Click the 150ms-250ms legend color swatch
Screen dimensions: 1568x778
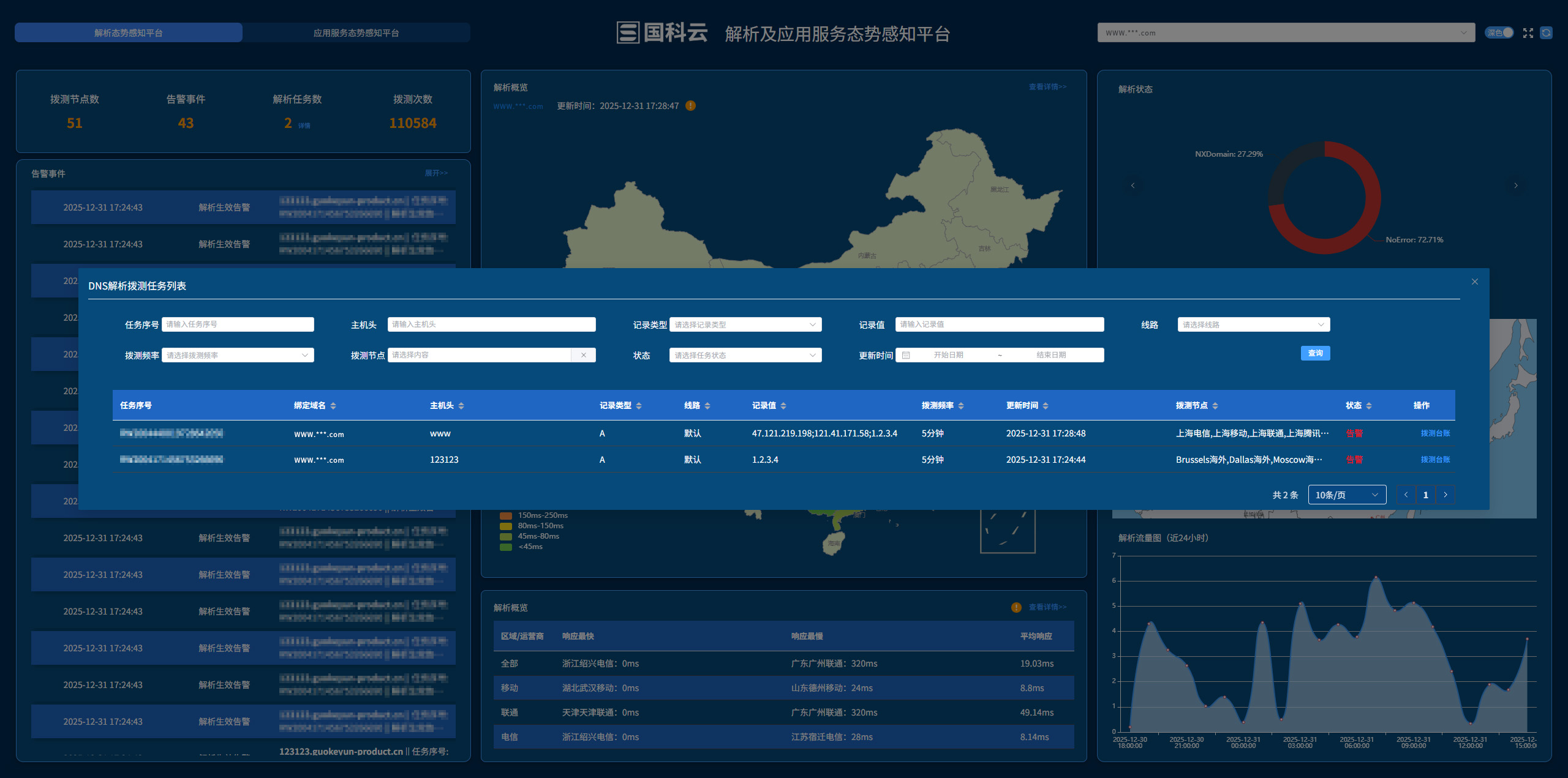(505, 517)
